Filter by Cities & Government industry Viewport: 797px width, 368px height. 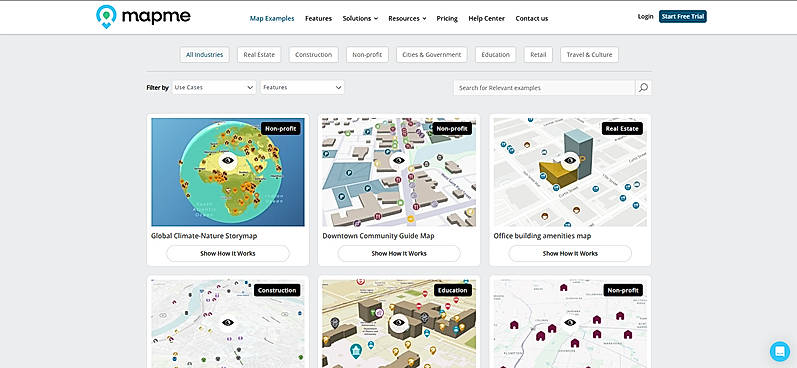pyautogui.click(x=432, y=55)
